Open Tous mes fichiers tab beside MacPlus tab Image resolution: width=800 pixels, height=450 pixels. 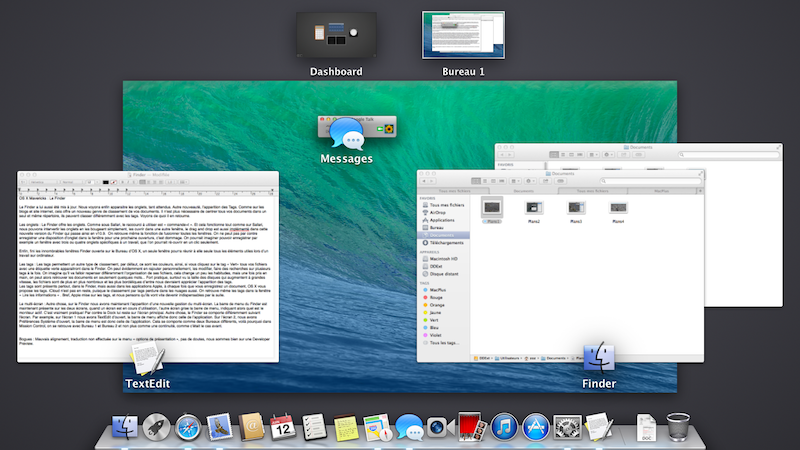593,191
